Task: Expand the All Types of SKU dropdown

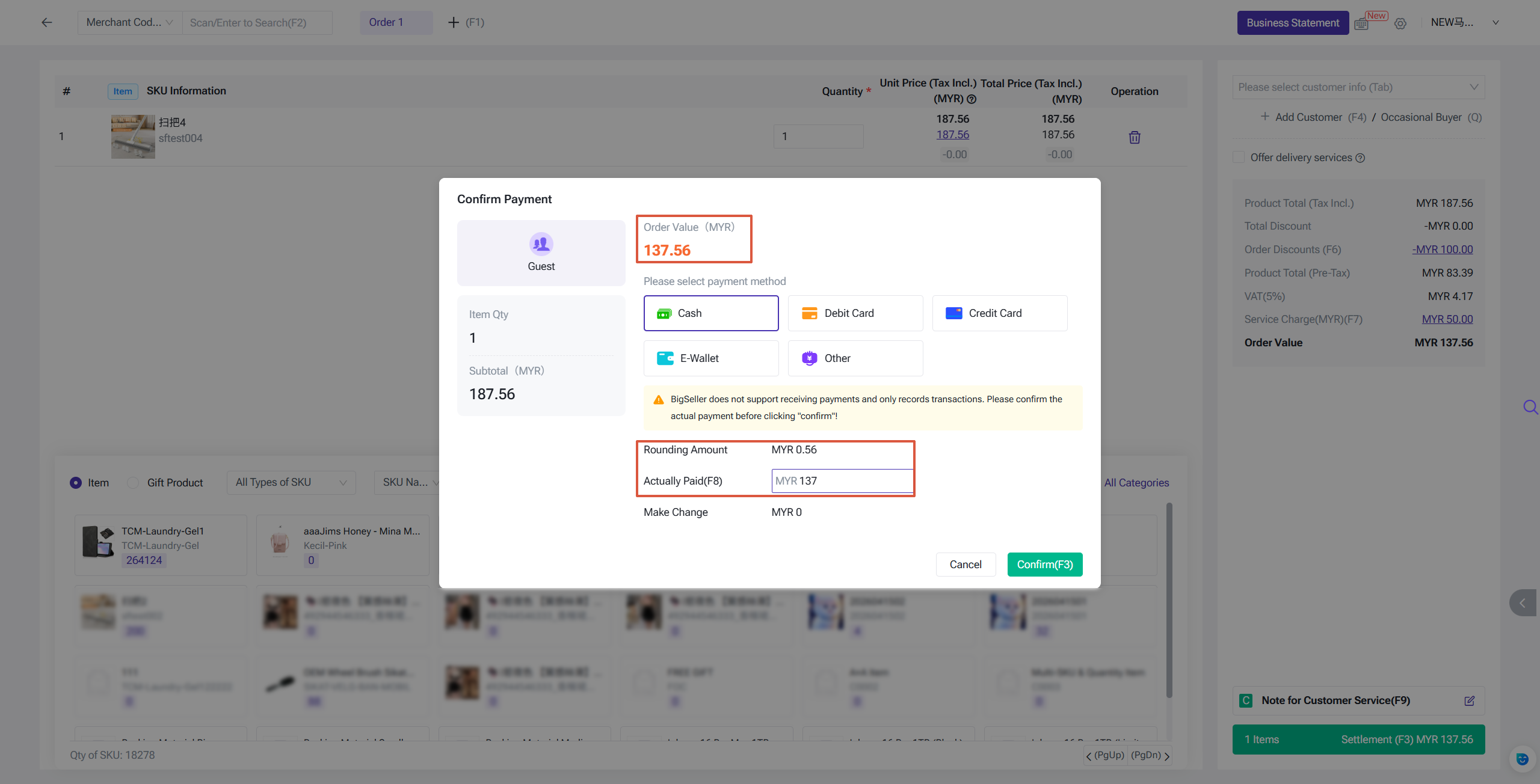Action: 291,482
